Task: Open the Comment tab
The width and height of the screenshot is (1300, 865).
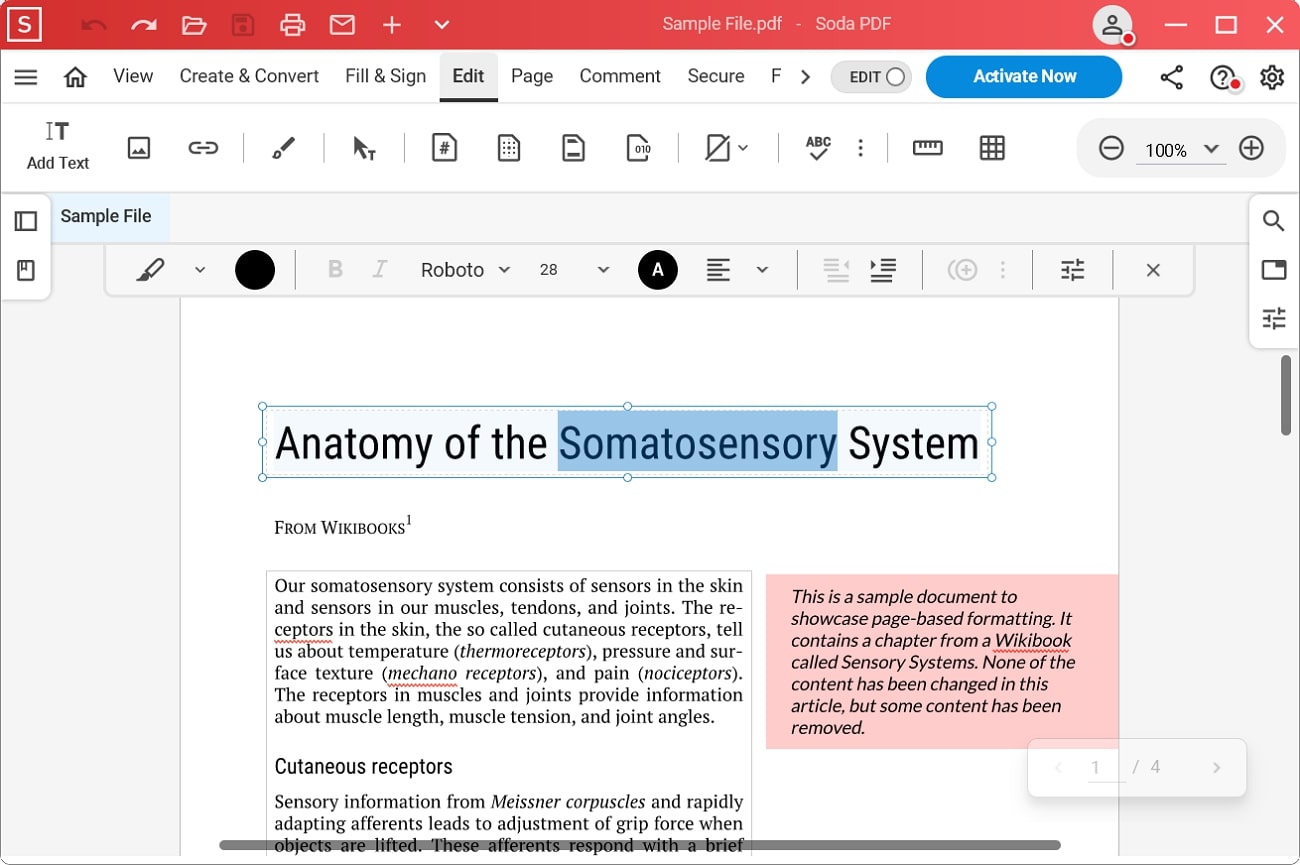Action: (x=620, y=76)
